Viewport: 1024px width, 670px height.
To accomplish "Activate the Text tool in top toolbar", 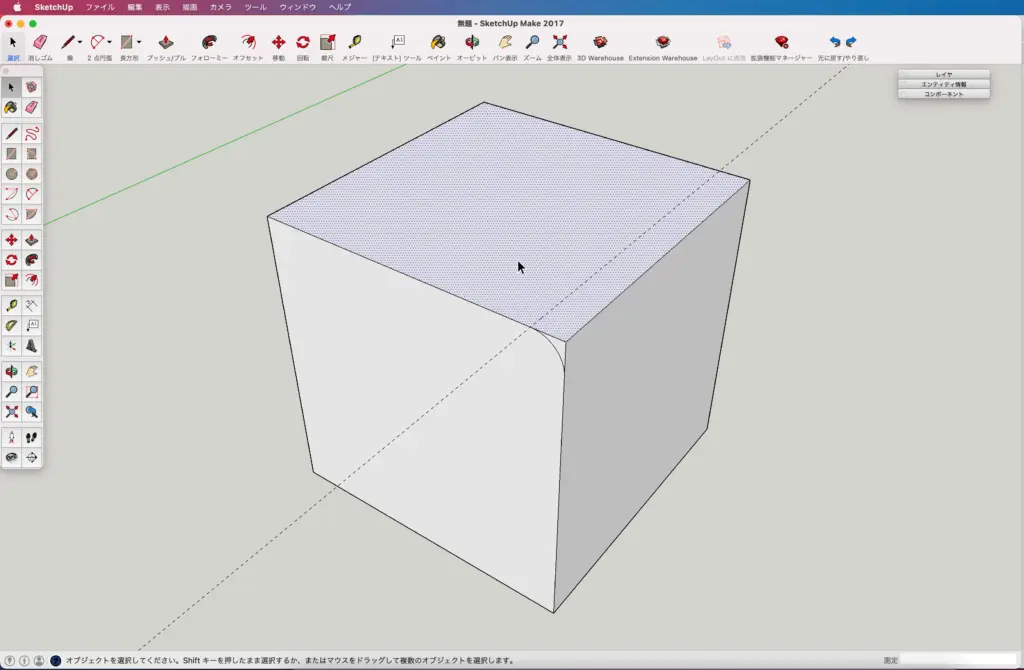I will (x=397, y=42).
